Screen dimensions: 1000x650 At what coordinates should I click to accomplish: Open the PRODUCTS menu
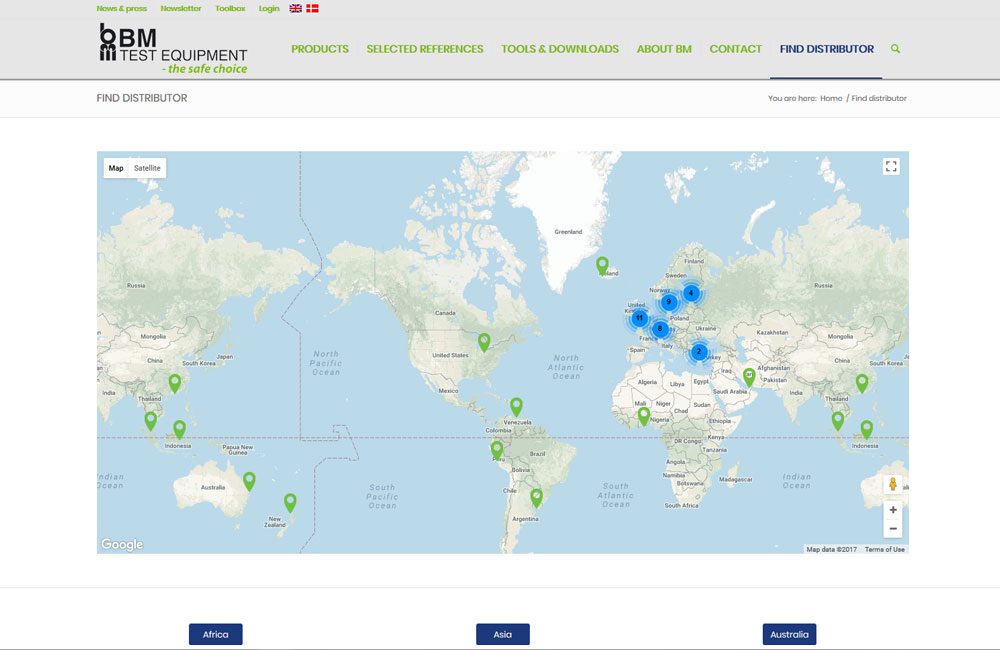[320, 48]
